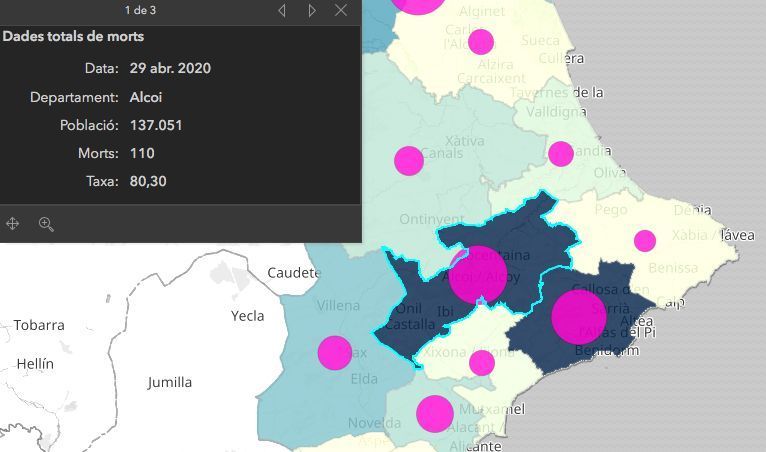Select the magenta circle over Alcoi/Alcoy
766x452 pixels.
tap(478, 274)
